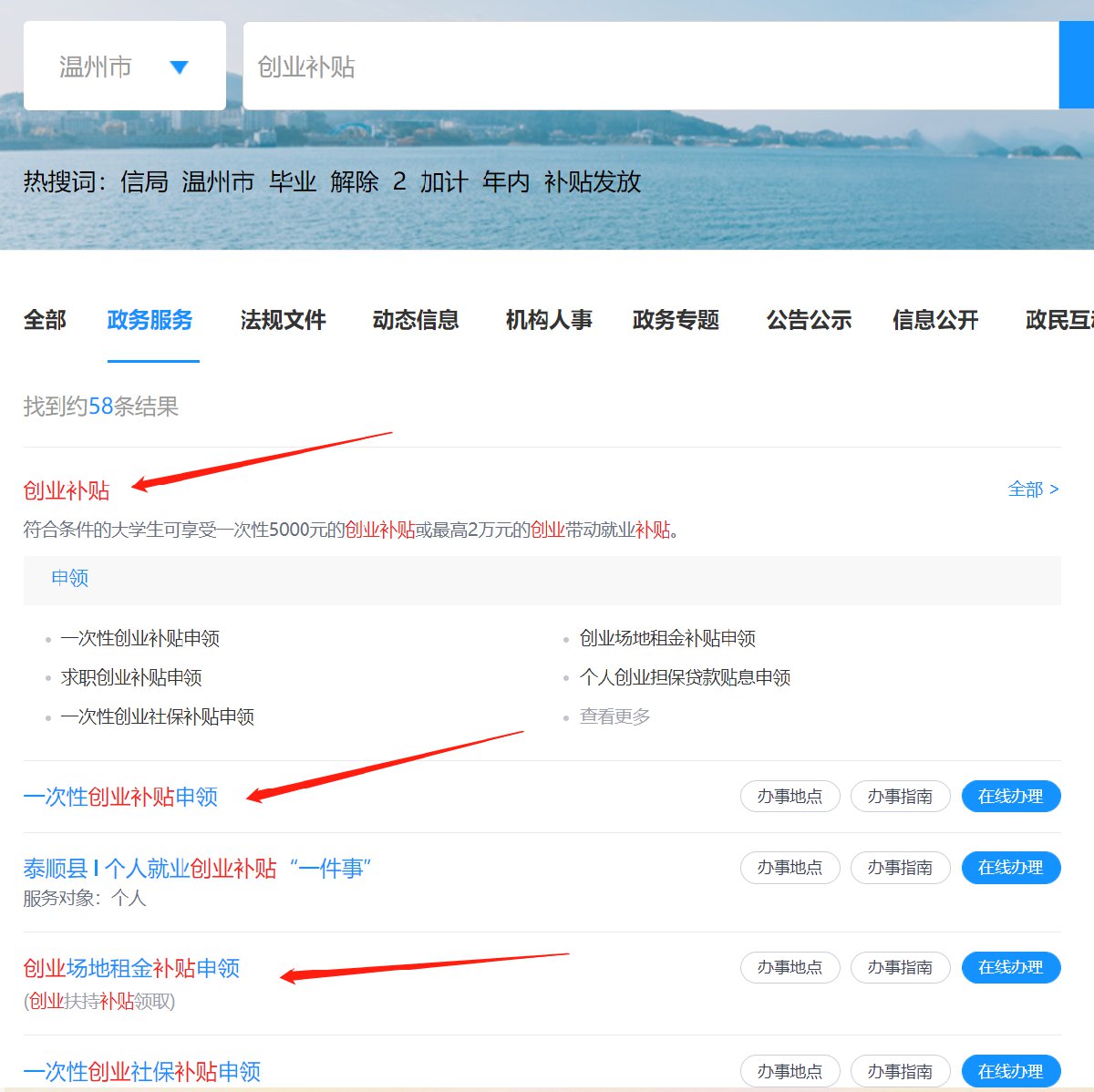Open the 温州市 city dropdown

(125, 67)
